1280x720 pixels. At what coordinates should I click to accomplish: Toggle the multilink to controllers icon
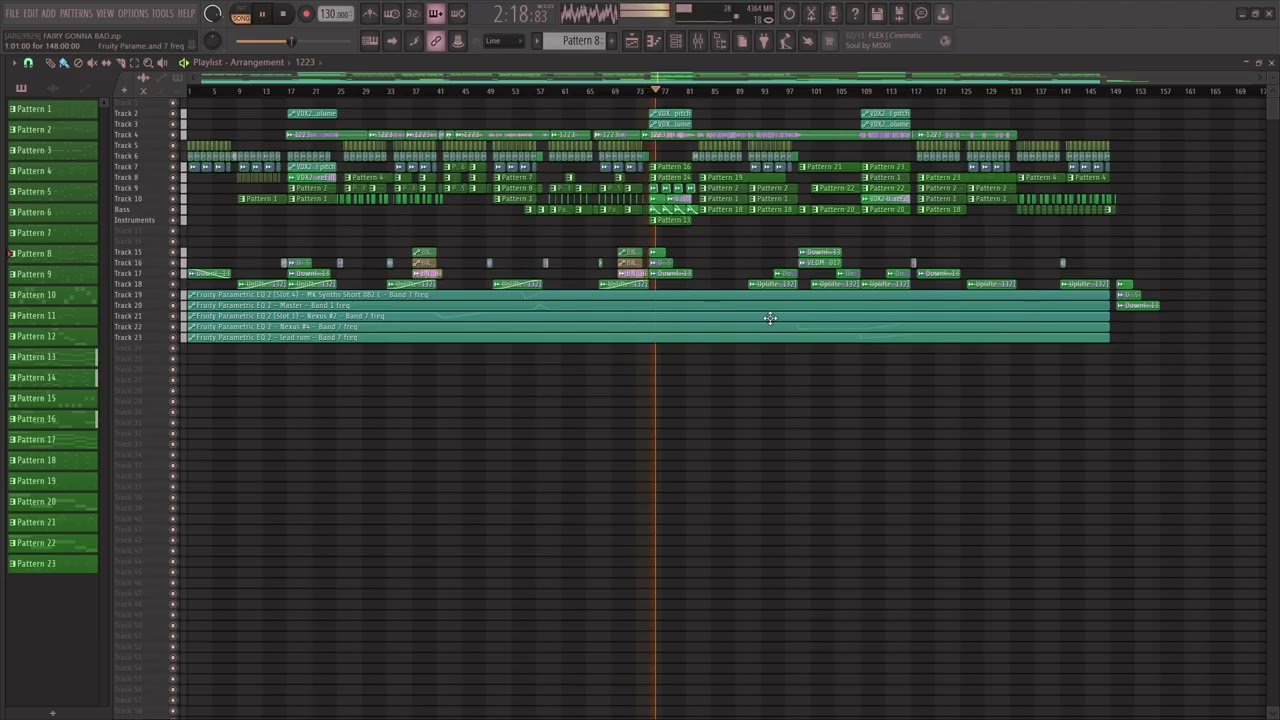[x=436, y=41]
